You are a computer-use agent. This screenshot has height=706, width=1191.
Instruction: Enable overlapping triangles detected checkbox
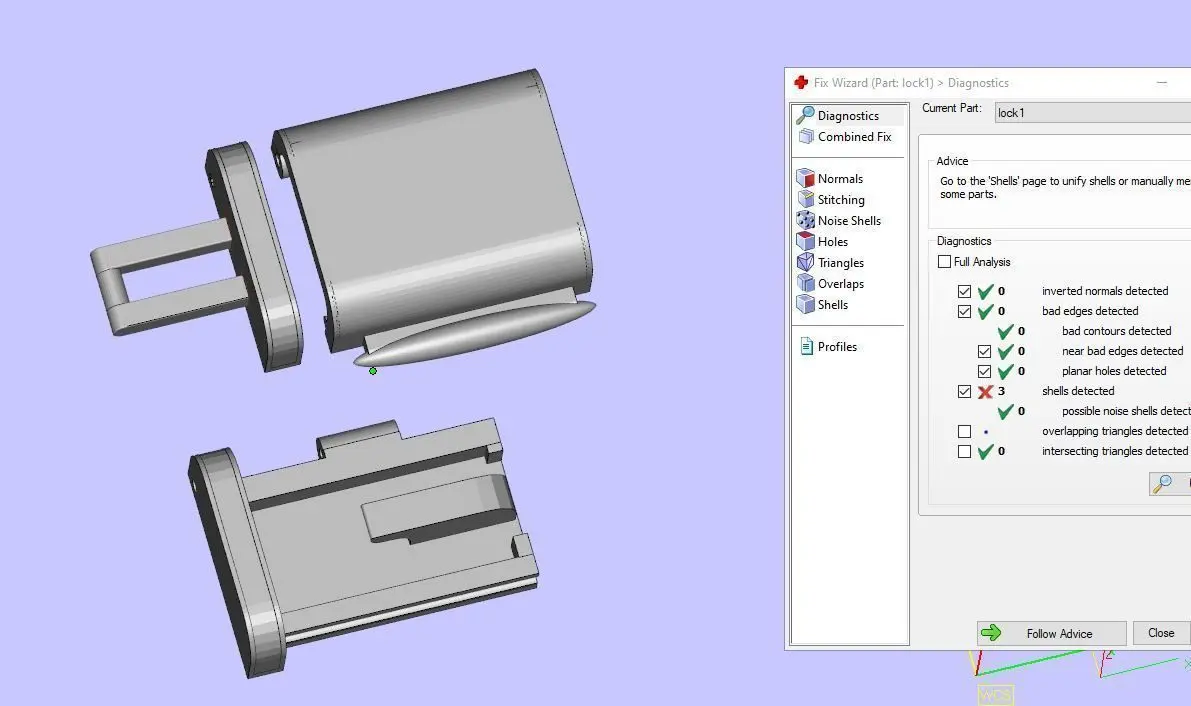pyautogui.click(x=965, y=432)
